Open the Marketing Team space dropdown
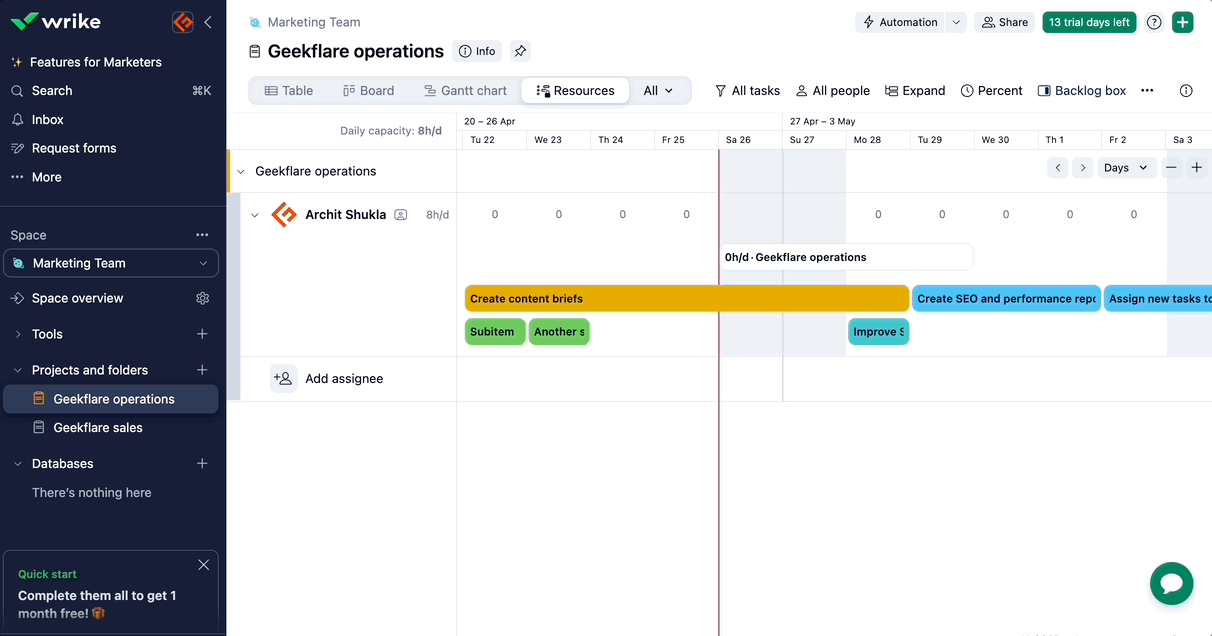The height and width of the screenshot is (636, 1212). pos(111,263)
